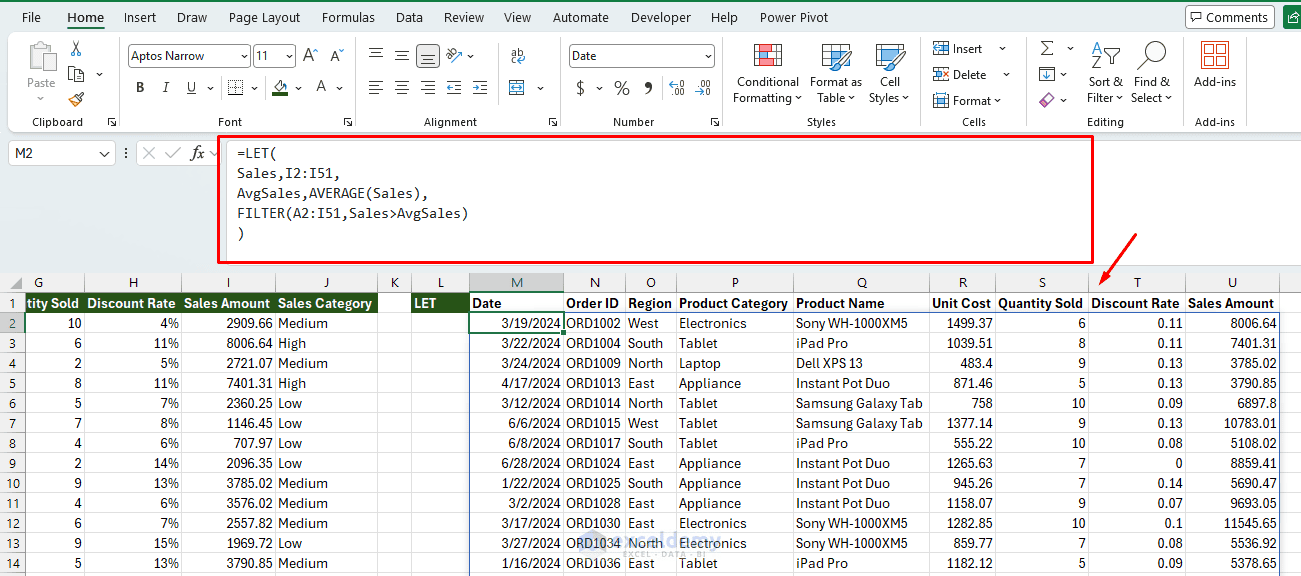Apply font color with A icon
The width and height of the screenshot is (1301, 576).
(x=322, y=88)
